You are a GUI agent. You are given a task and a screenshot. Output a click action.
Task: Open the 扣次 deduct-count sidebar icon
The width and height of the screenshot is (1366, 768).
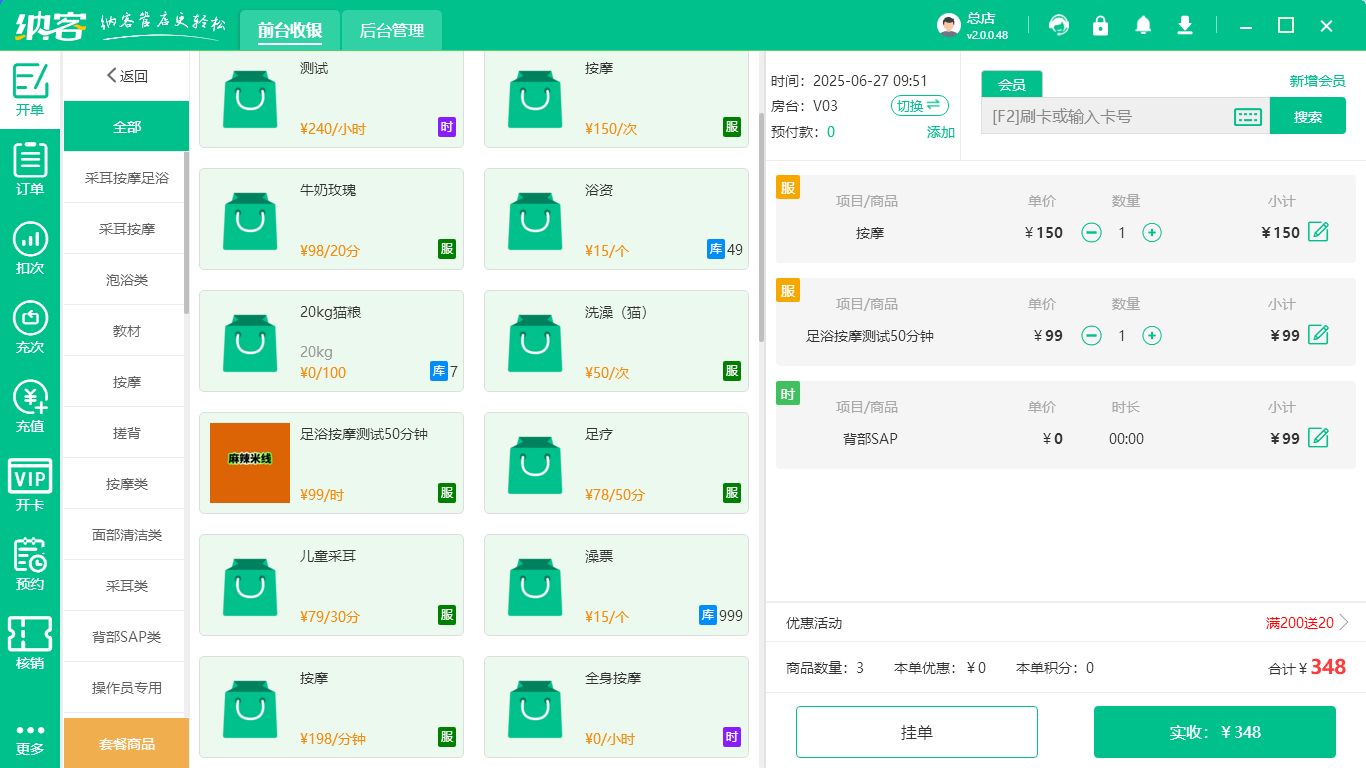[x=30, y=248]
